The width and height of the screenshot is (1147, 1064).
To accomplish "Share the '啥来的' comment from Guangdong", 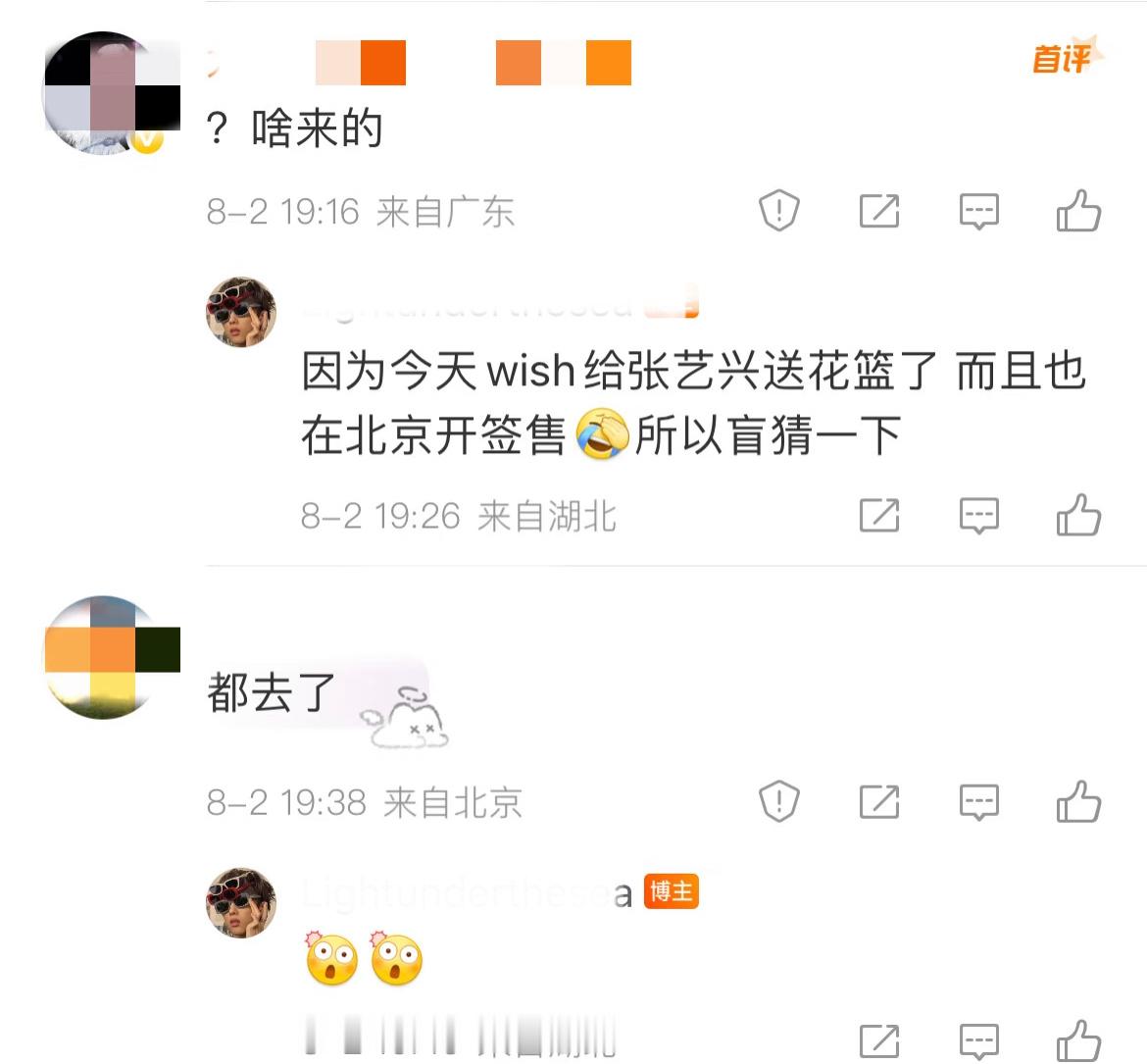I will tap(878, 211).
